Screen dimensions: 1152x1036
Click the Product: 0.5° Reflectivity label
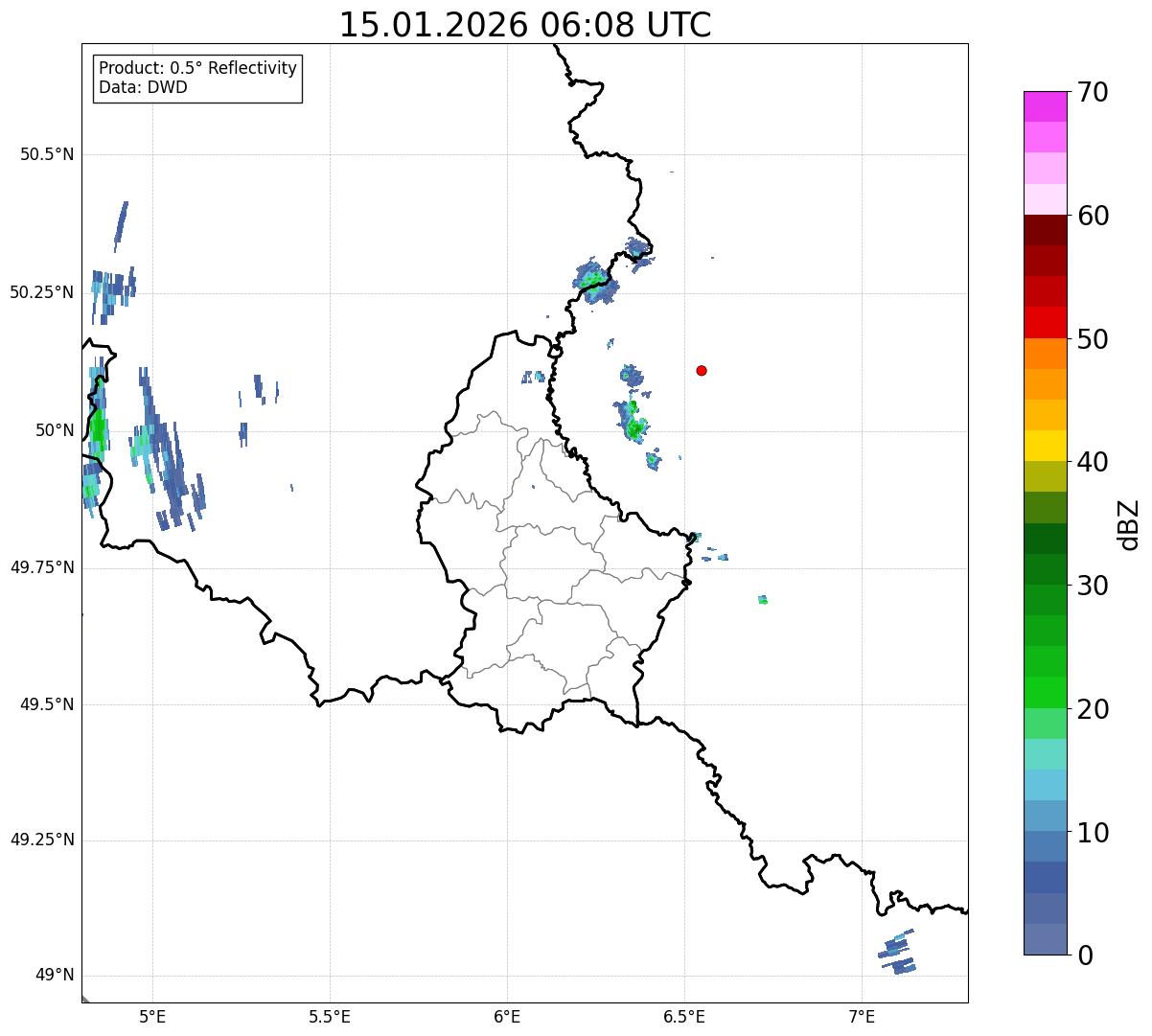click(x=197, y=69)
